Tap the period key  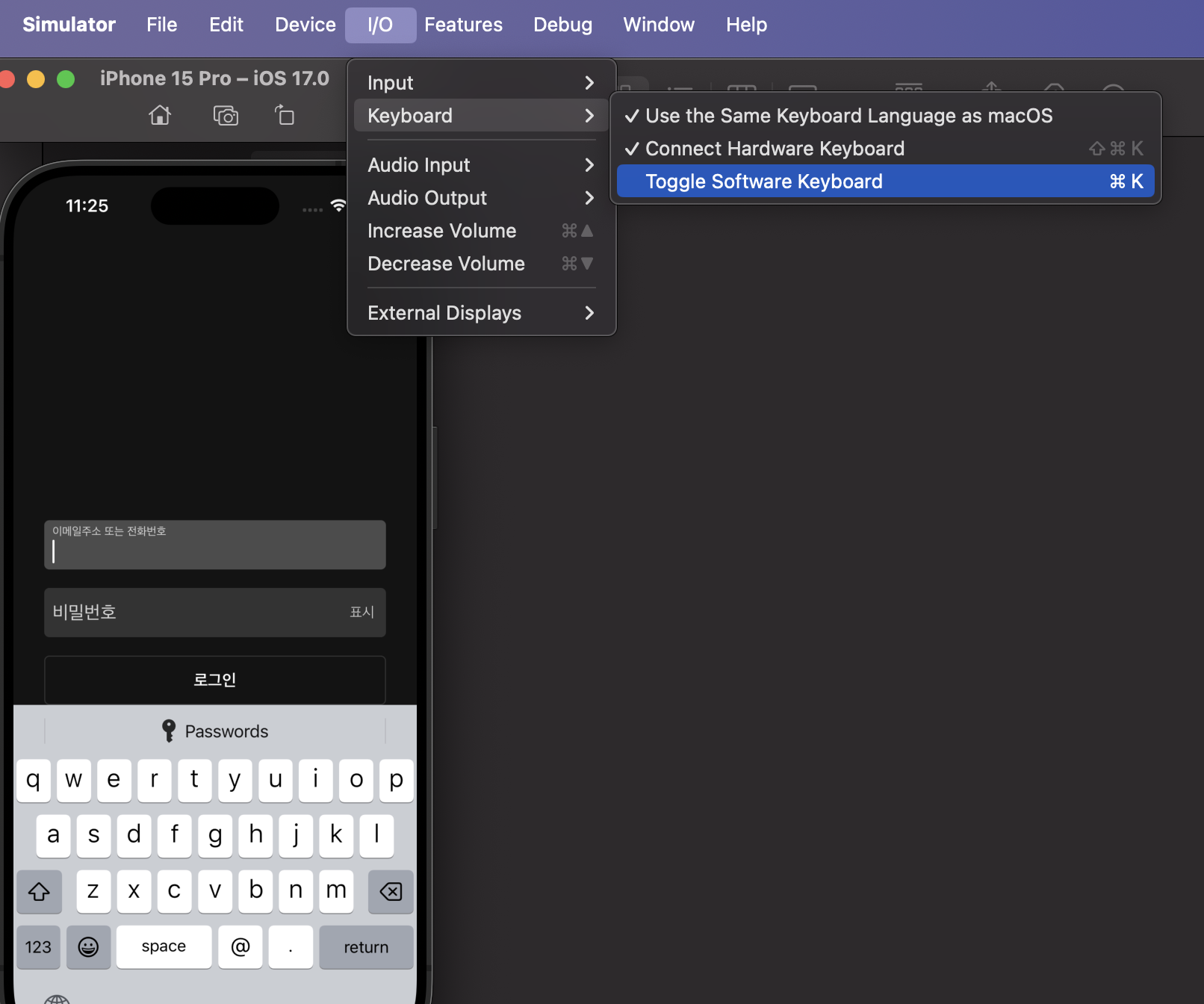click(291, 946)
